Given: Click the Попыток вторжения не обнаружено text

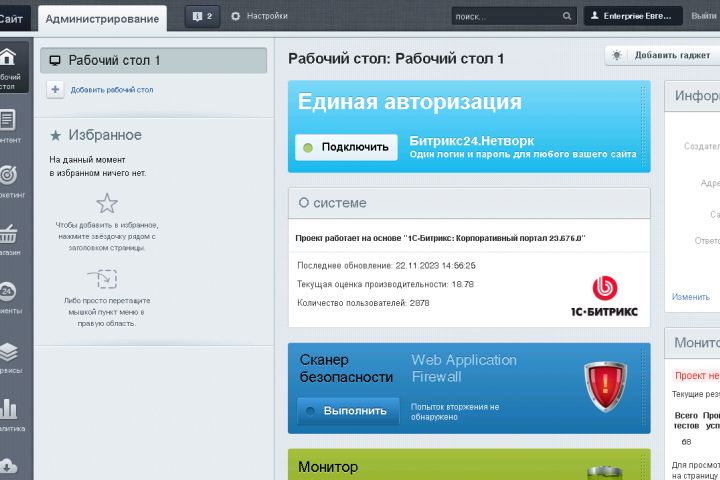Looking at the screenshot, I should click(455, 412).
